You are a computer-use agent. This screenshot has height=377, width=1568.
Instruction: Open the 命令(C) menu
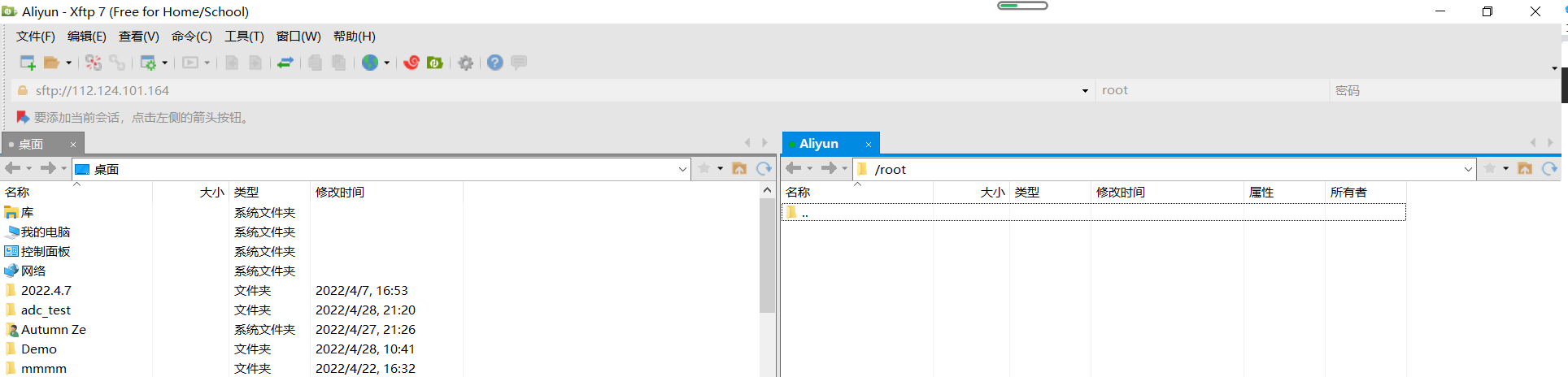click(192, 37)
